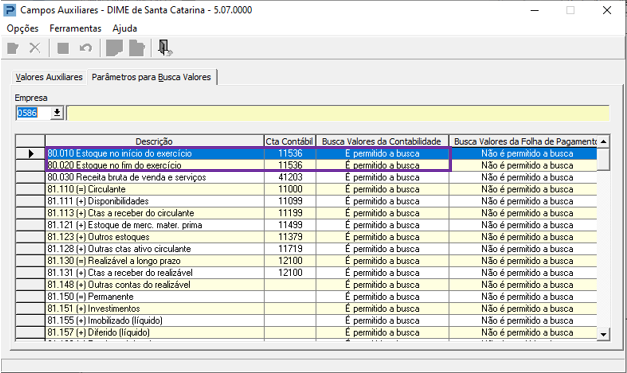Click the Cta Contábil column header
627x373 pixels.
coord(290,141)
